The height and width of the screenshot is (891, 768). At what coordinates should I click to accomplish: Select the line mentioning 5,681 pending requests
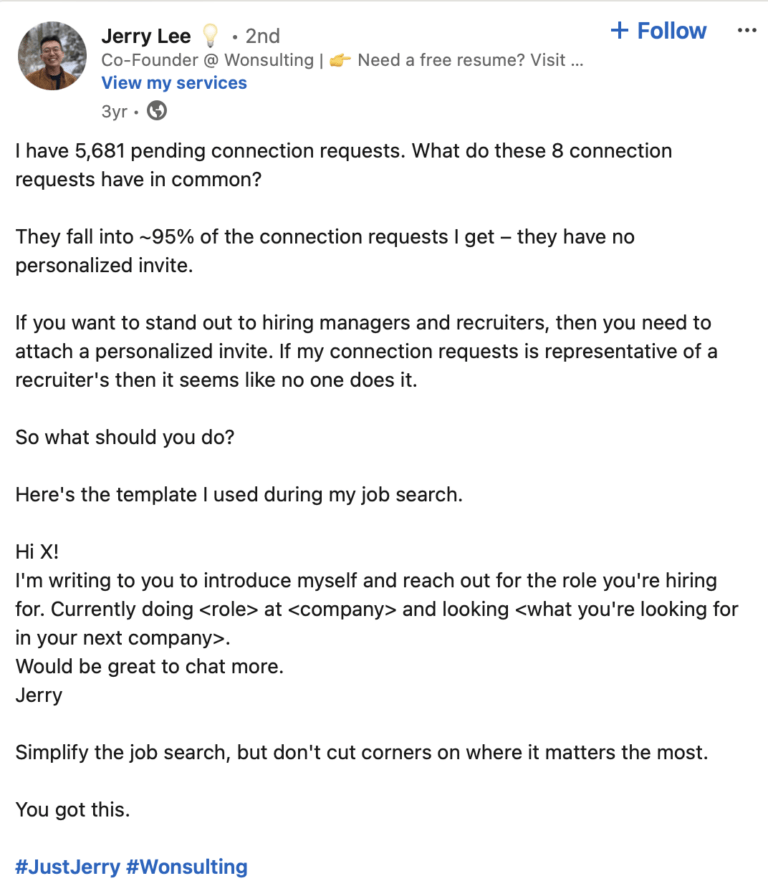coord(343,151)
